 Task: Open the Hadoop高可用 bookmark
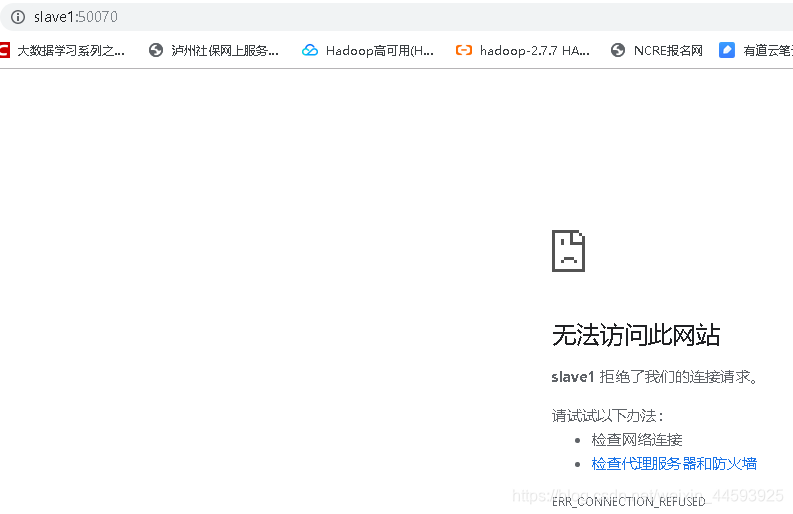[368, 51]
